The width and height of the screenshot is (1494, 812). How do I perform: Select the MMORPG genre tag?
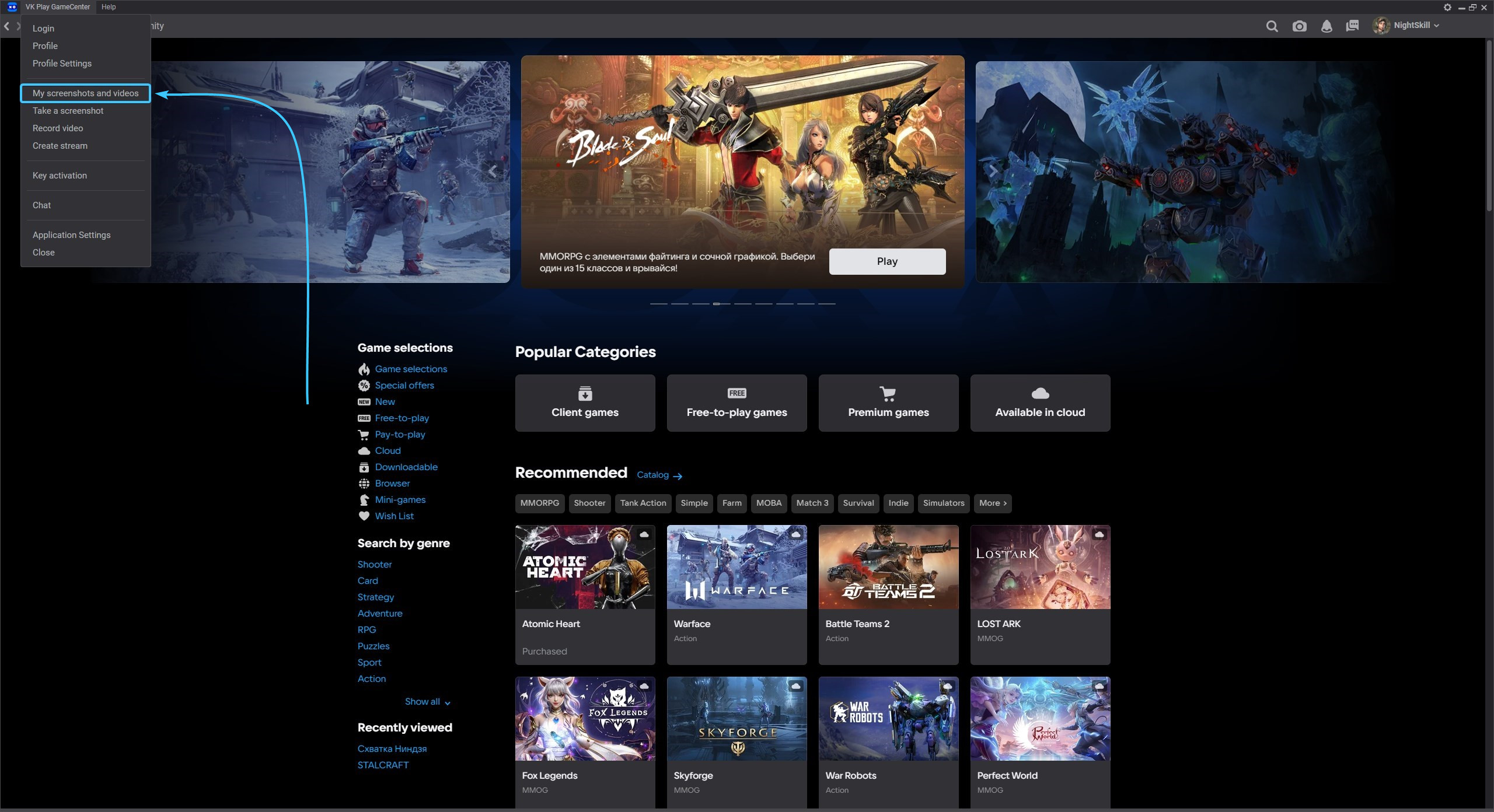[x=539, y=503]
